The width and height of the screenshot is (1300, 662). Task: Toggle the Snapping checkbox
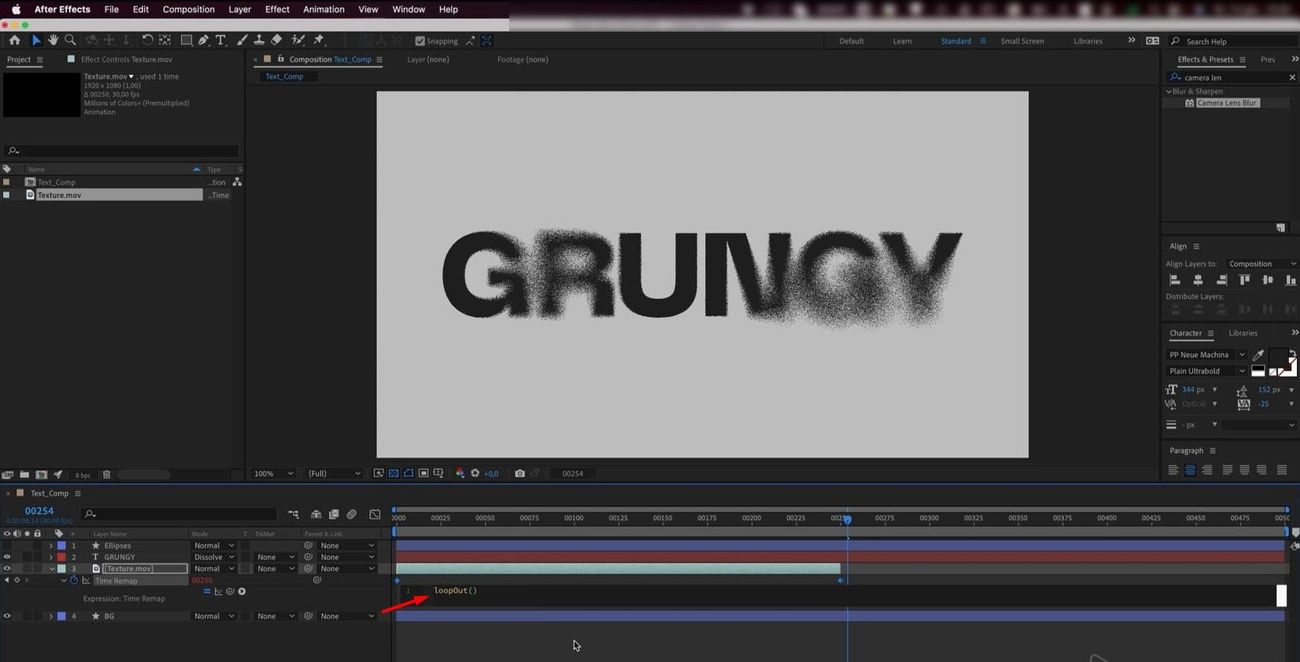point(420,41)
